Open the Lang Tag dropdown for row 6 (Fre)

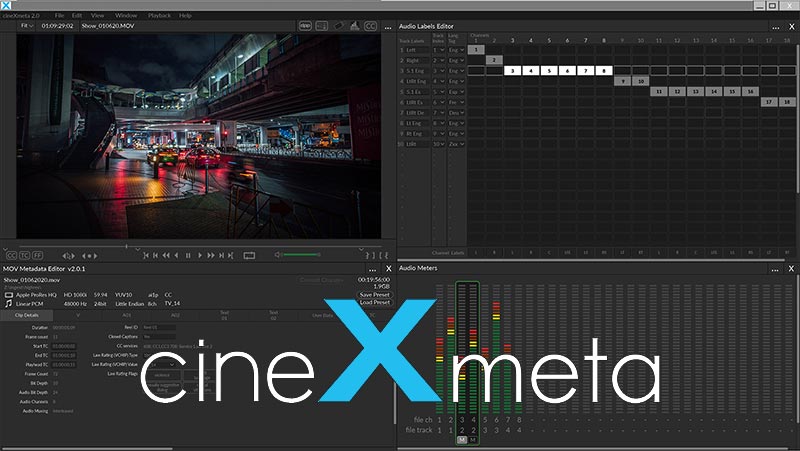[456, 102]
